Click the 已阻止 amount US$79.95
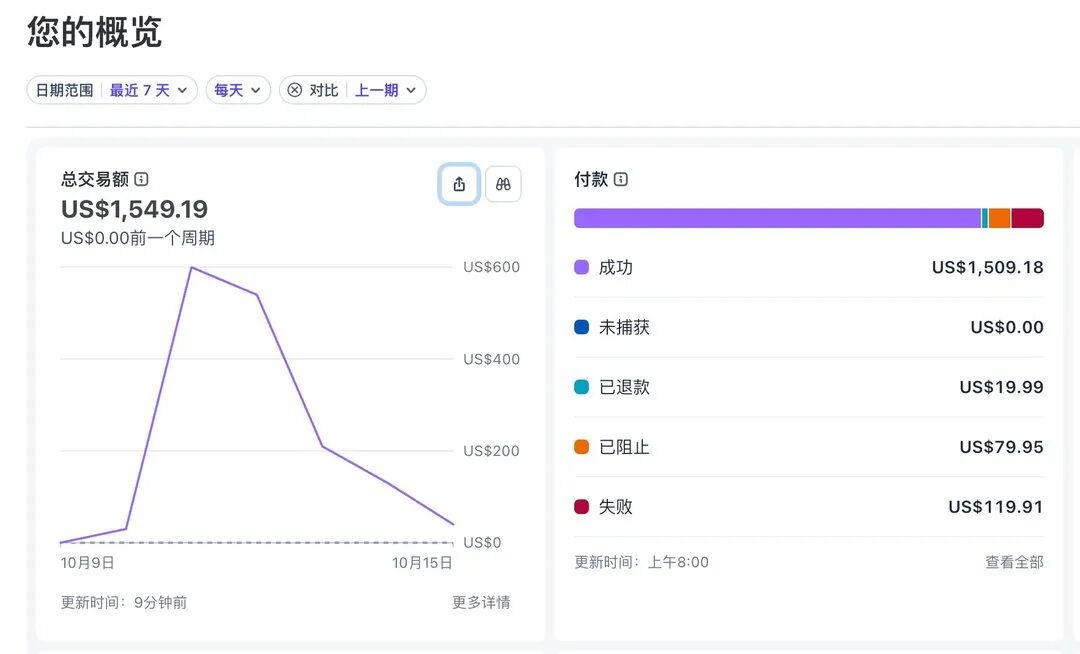This screenshot has height=654, width=1080. point(1001,447)
